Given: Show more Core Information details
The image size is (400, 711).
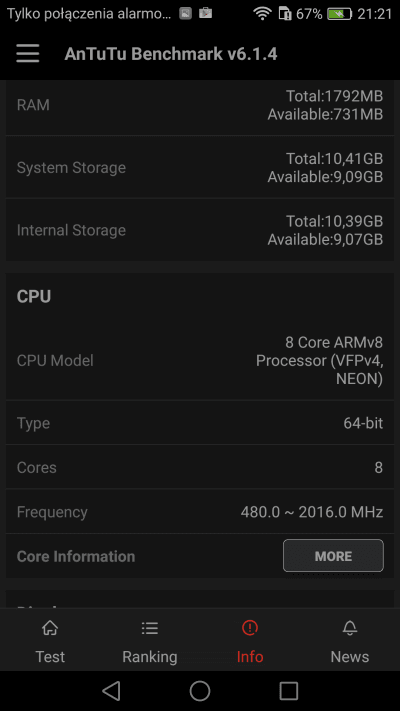Looking at the screenshot, I should pos(333,556).
